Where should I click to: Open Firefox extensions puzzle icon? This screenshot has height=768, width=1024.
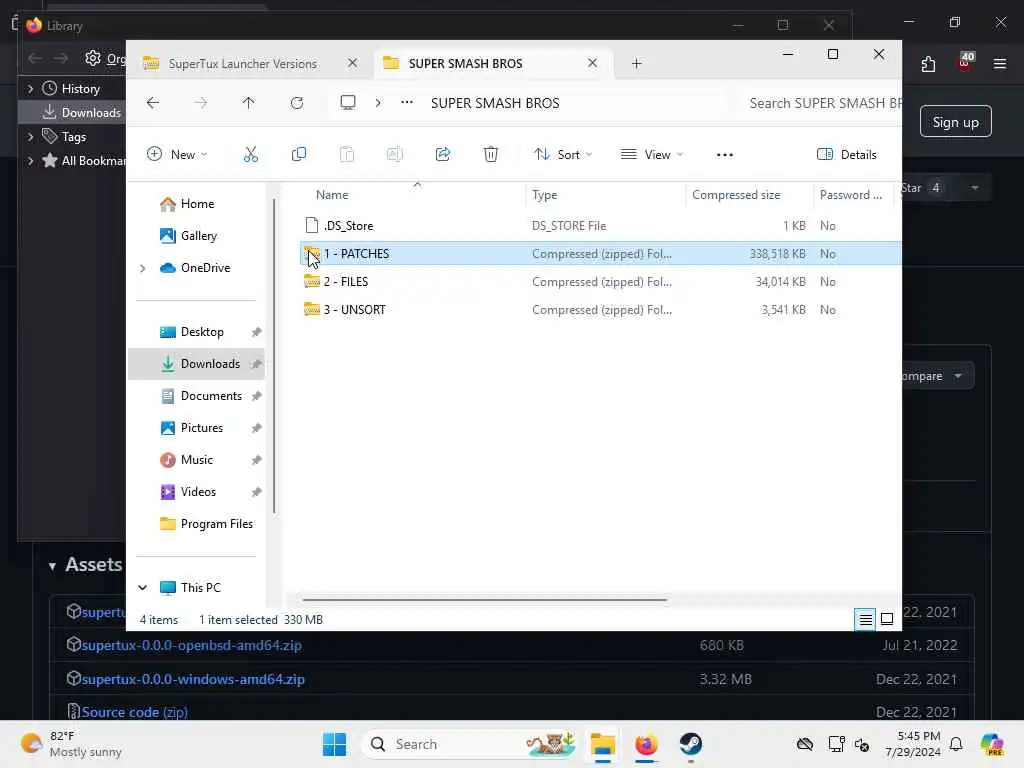pos(928,64)
